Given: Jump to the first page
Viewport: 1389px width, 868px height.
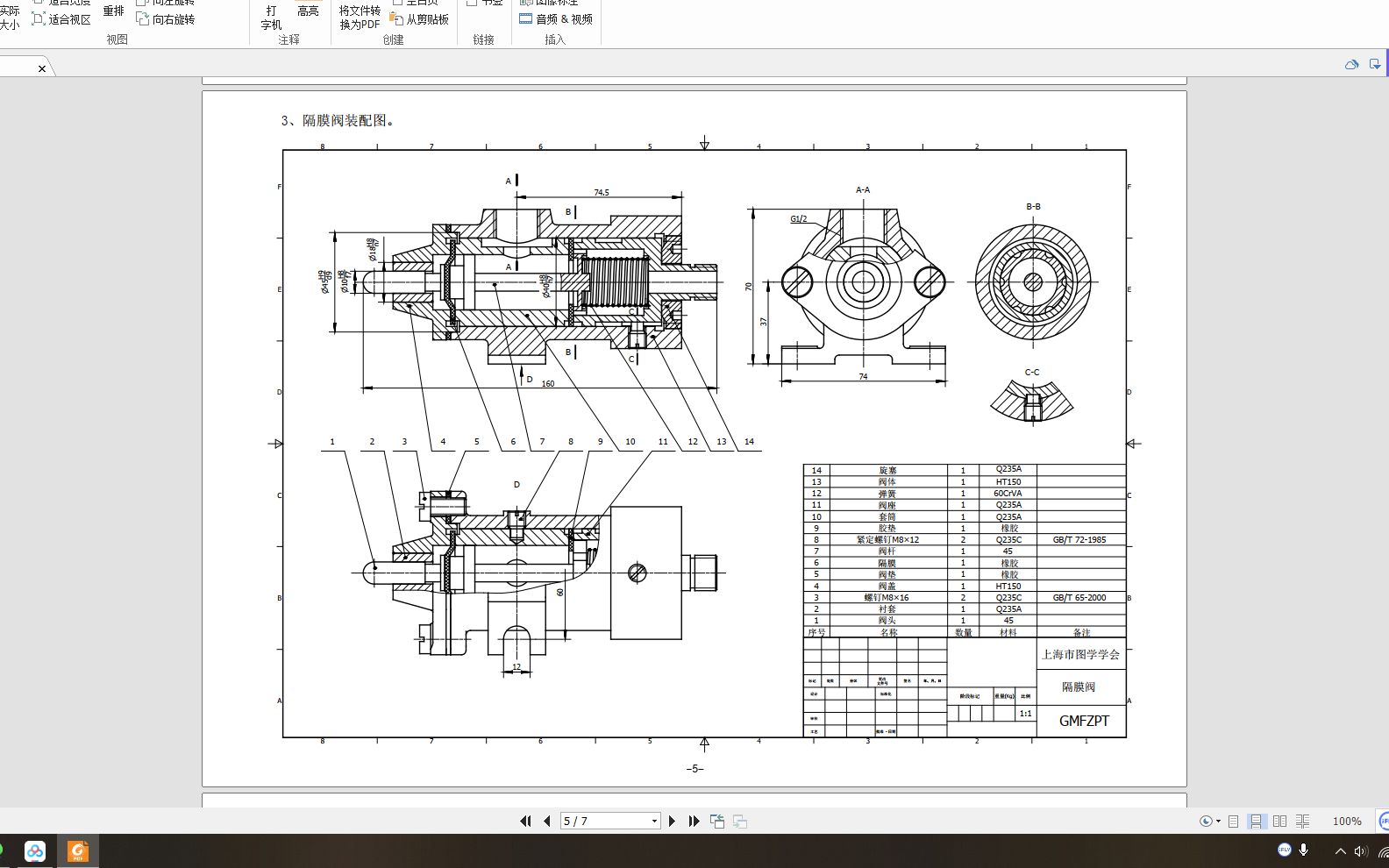Looking at the screenshot, I should point(525,821).
